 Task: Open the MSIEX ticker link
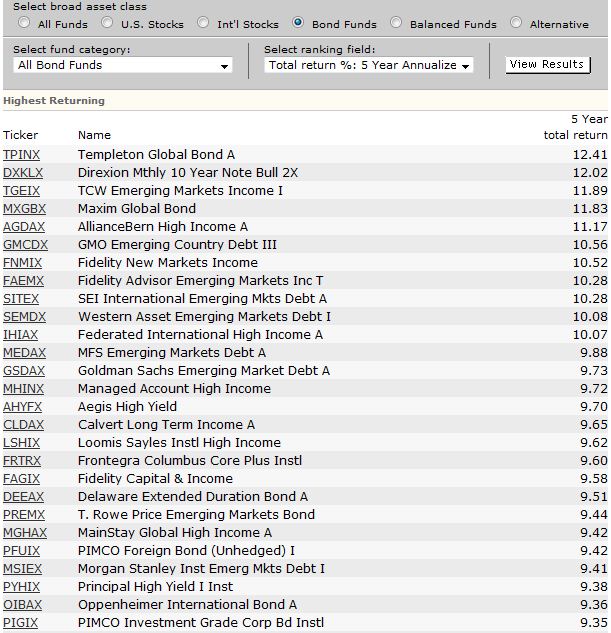click(x=23, y=569)
